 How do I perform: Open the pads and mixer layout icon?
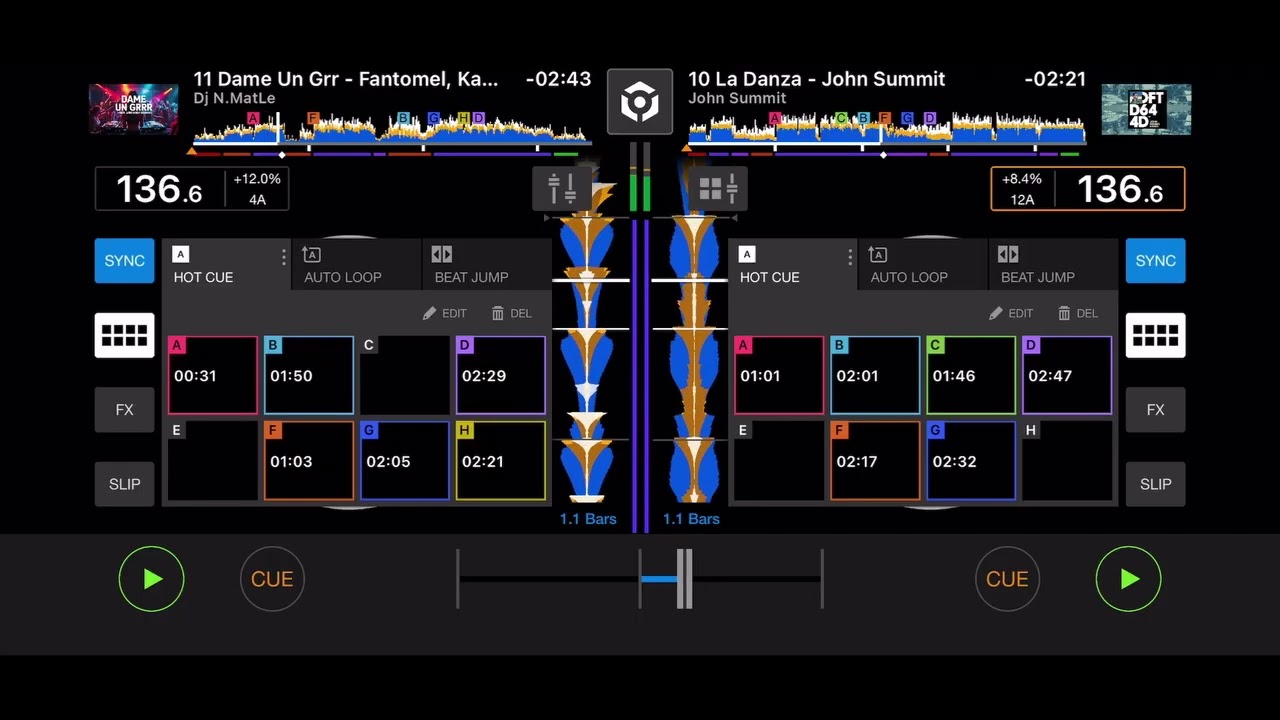tap(718, 188)
